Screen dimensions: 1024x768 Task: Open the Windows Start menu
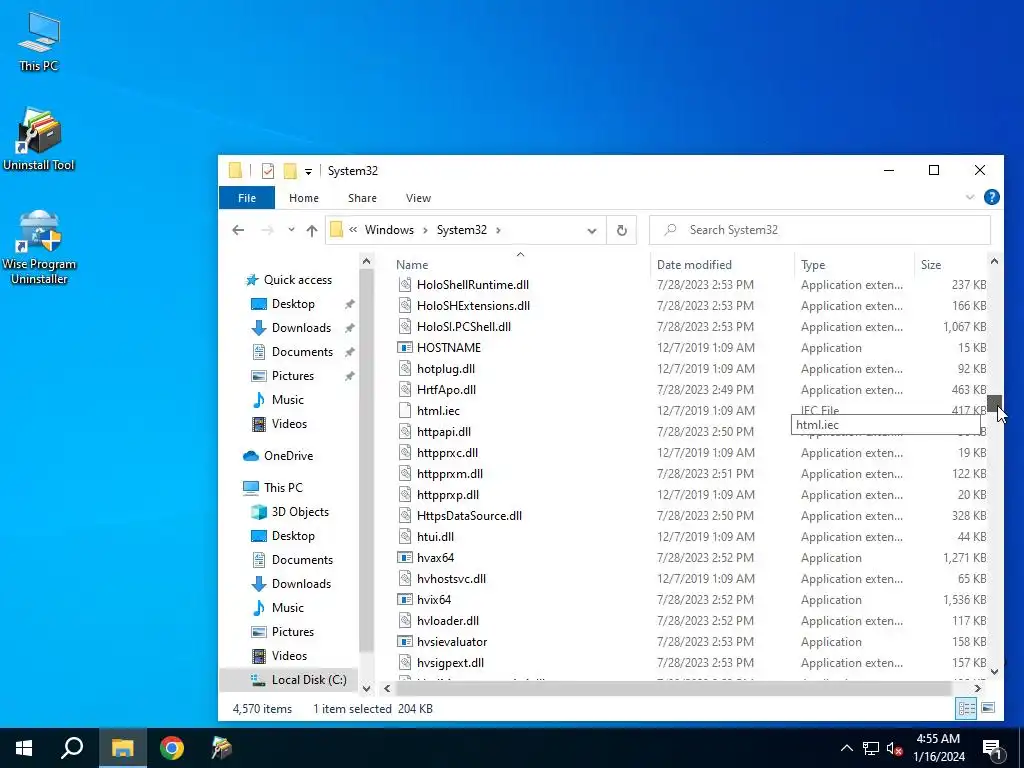coord(24,748)
